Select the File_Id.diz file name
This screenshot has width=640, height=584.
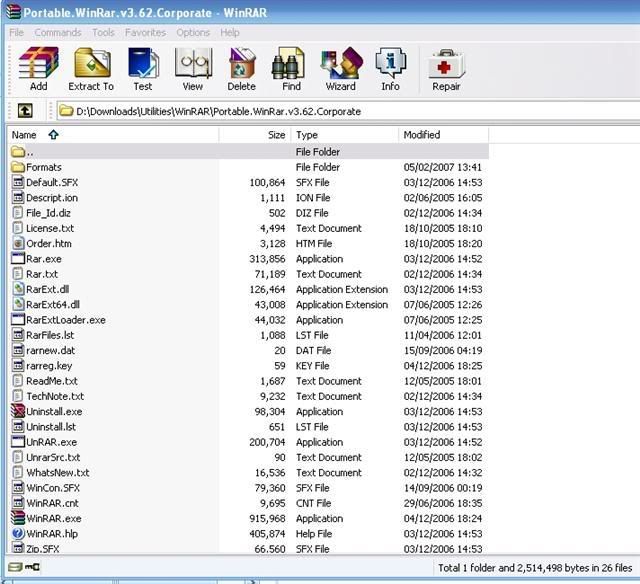[48, 213]
